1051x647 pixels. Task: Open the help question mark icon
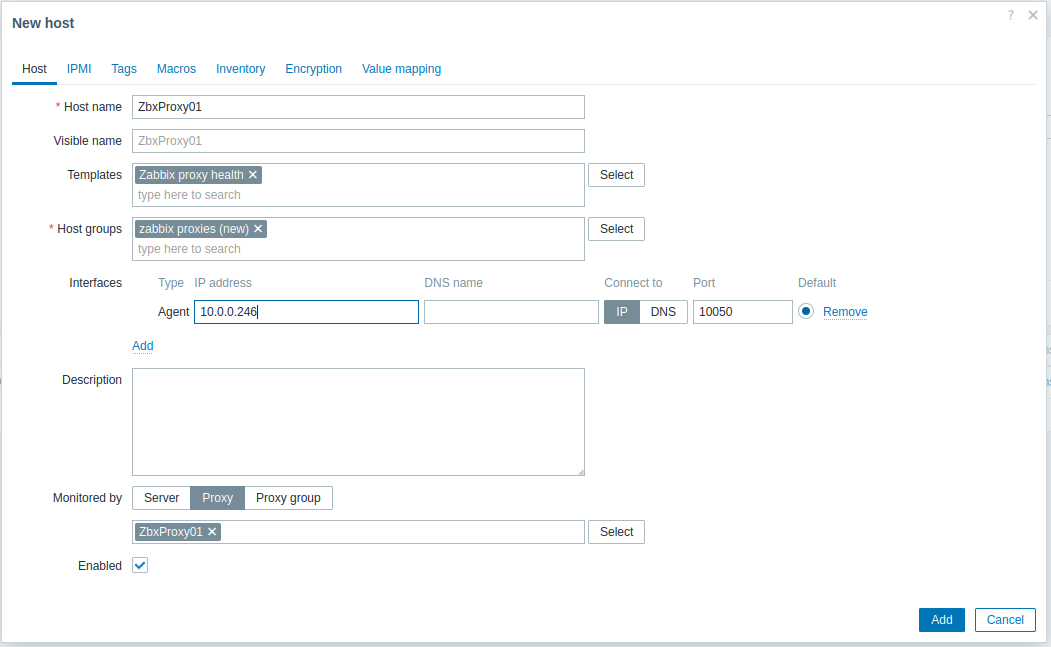point(1010,15)
